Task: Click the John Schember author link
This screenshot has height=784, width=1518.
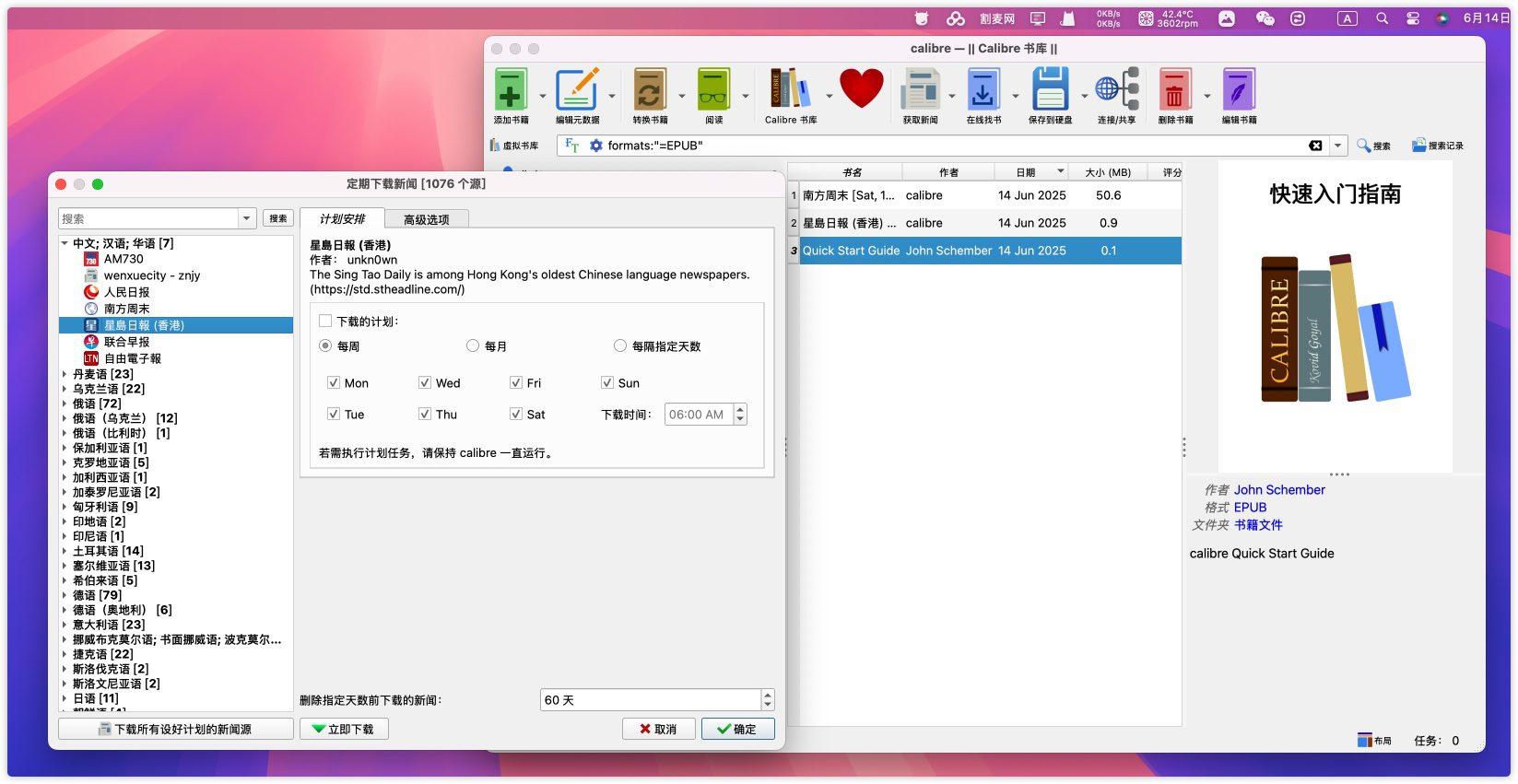Action: click(x=1279, y=490)
